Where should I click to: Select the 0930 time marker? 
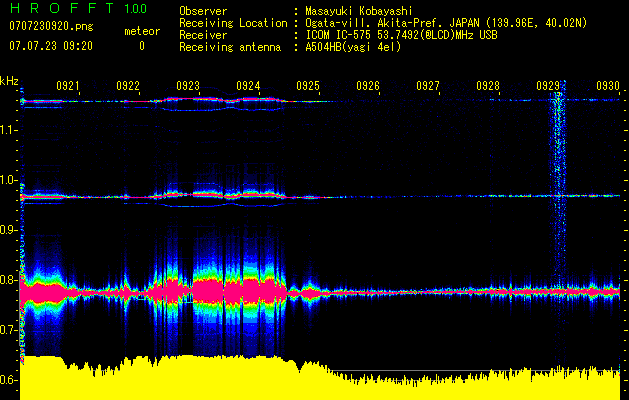pyautogui.click(x=607, y=87)
